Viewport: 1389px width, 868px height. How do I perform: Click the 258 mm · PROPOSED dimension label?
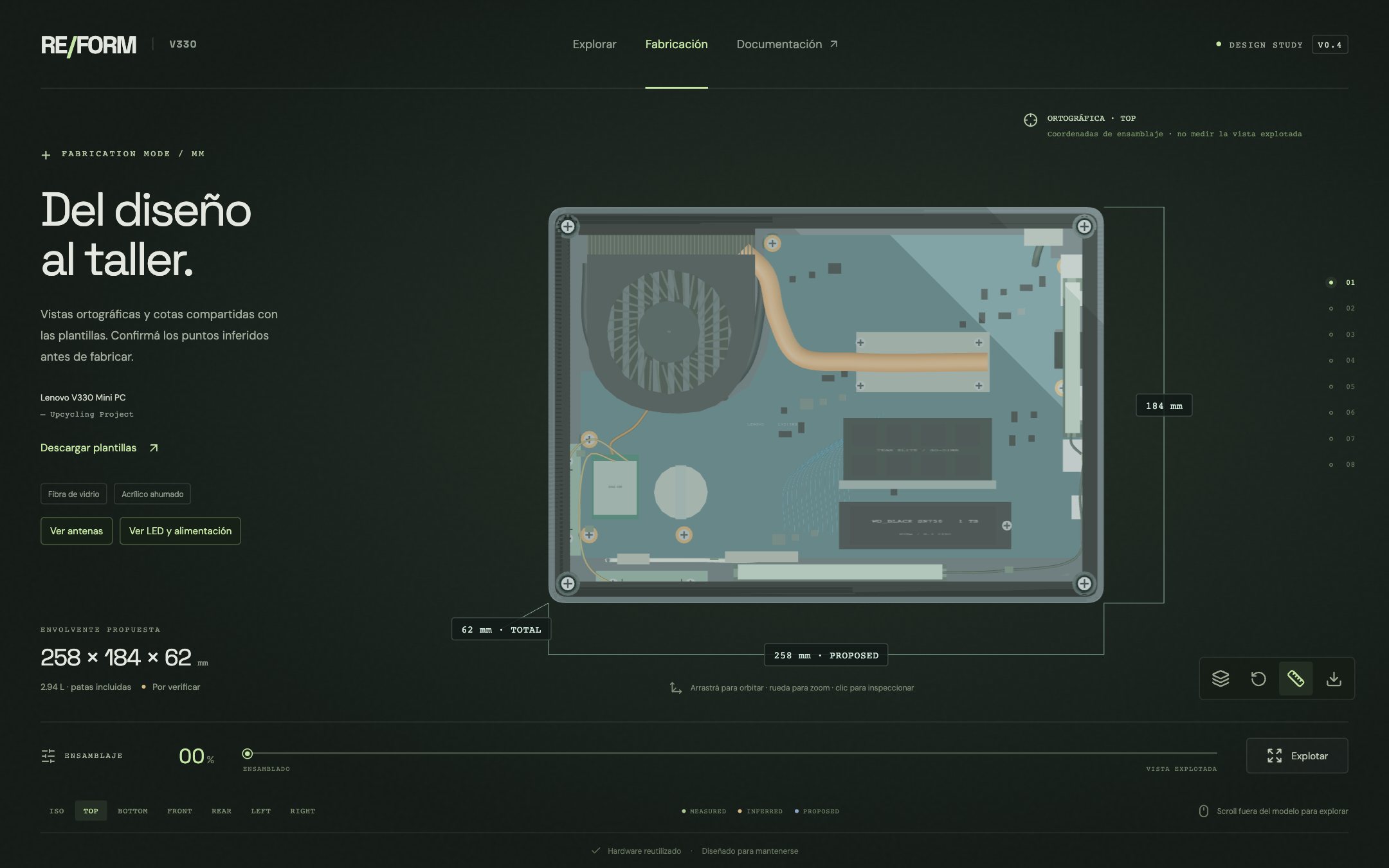[826, 655]
